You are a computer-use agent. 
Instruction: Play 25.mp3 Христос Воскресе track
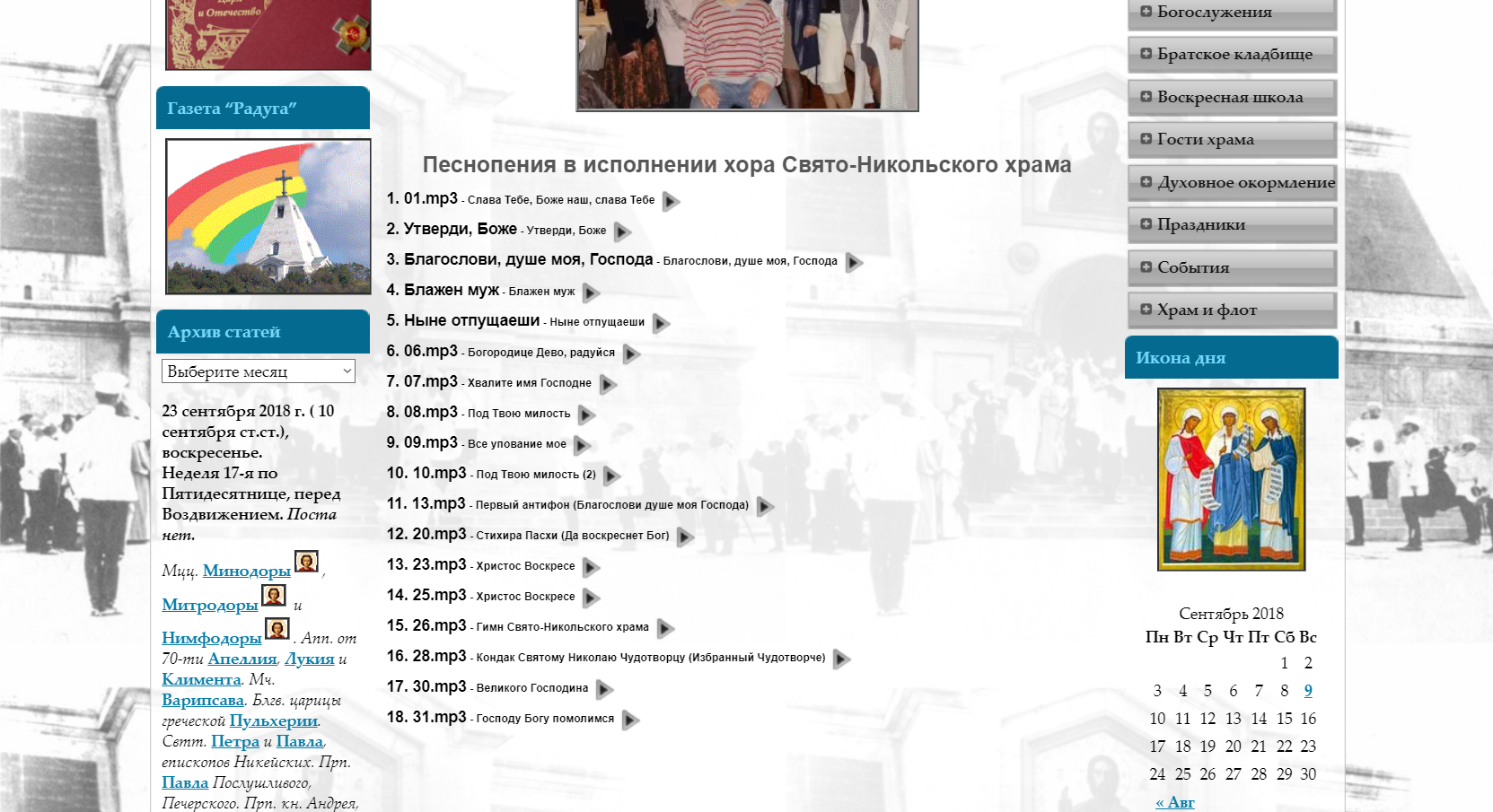pos(591,598)
